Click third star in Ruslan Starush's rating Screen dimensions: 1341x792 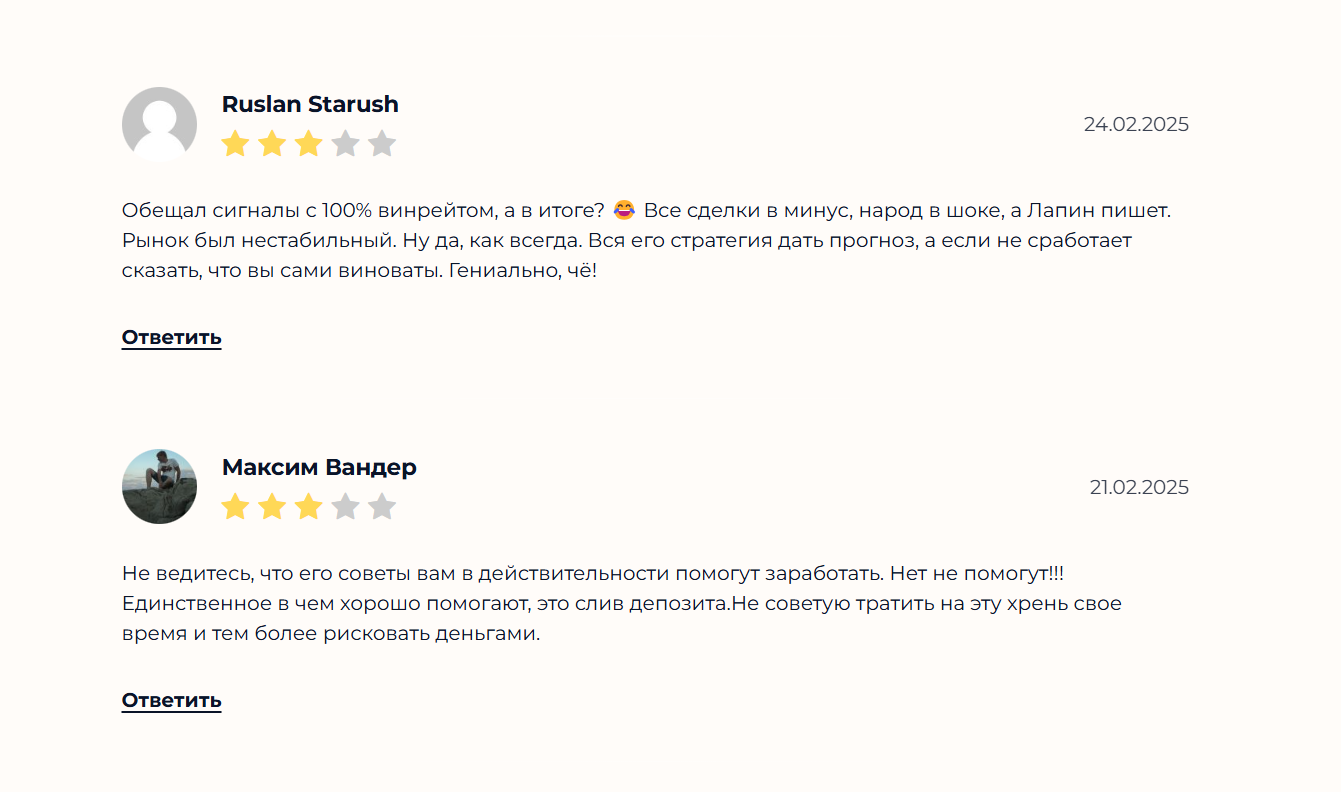[x=309, y=144]
